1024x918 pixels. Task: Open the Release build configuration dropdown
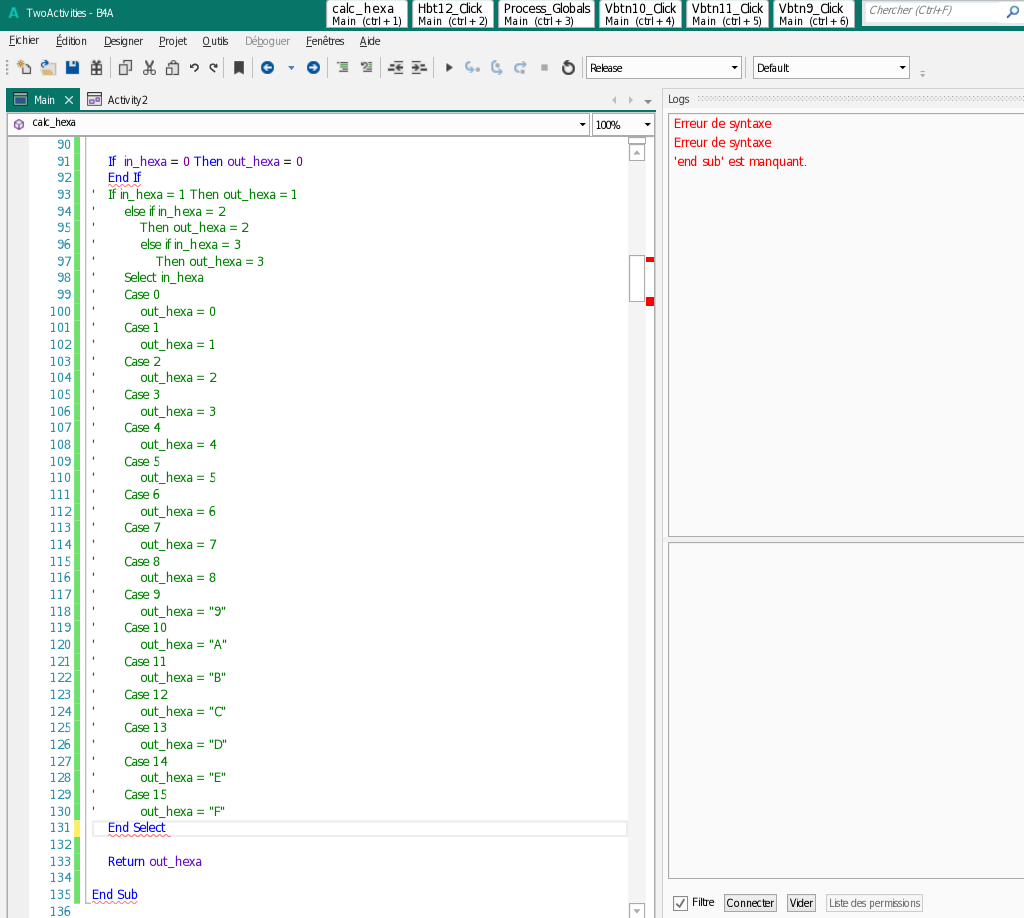tap(735, 68)
